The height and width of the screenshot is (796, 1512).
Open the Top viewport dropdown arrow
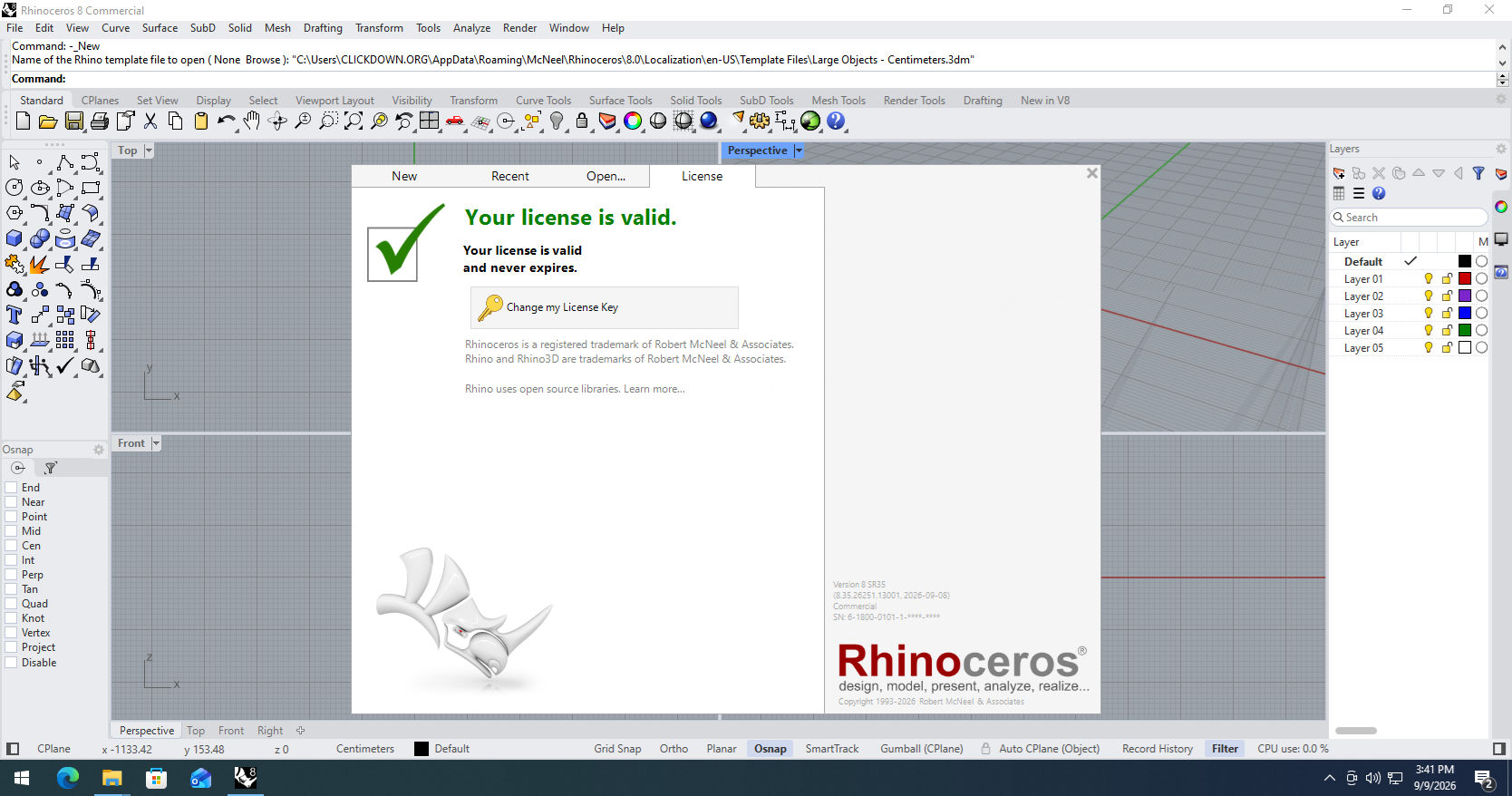click(x=149, y=150)
